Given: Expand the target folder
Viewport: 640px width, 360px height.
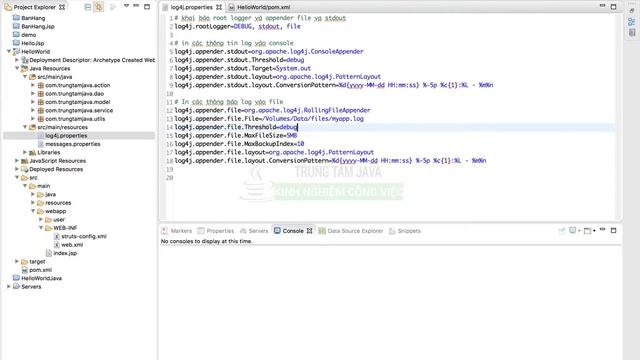Looking at the screenshot, I should [x=17, y=261].
